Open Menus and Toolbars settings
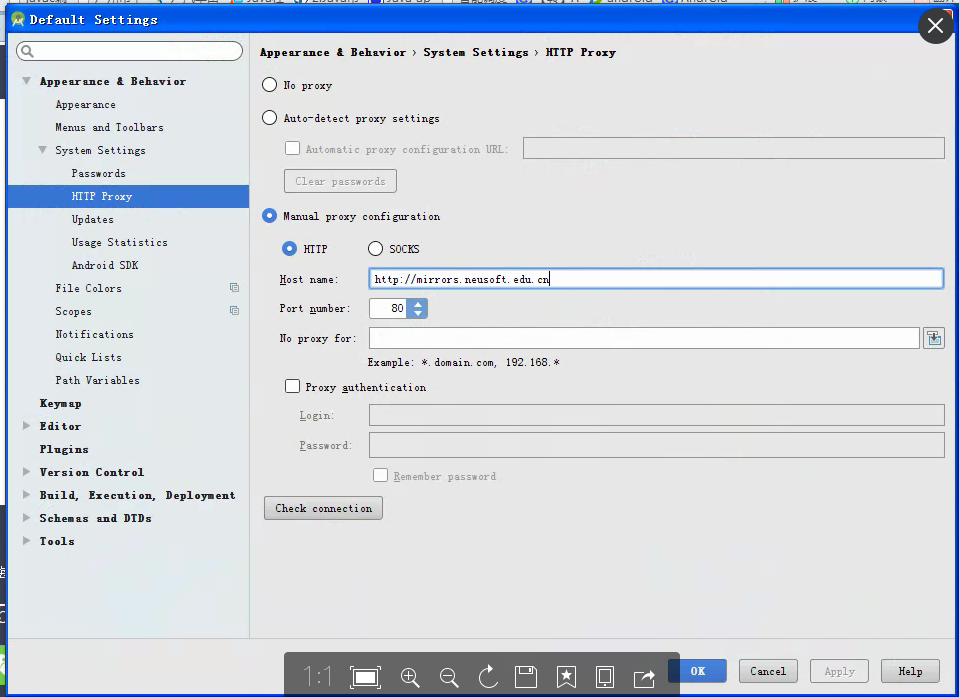959x697 pixels. click(x=109, y=127)
